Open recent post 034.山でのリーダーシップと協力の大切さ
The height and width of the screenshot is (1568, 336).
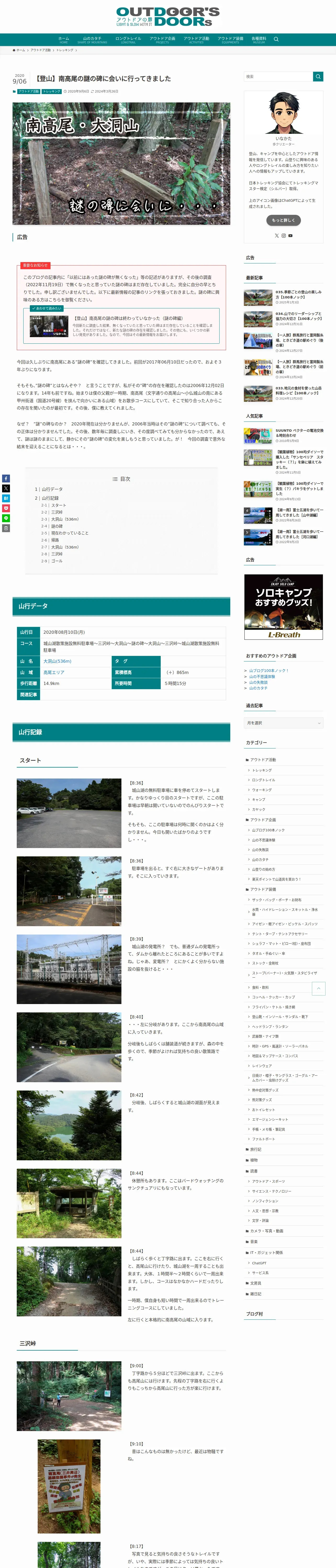284,319
